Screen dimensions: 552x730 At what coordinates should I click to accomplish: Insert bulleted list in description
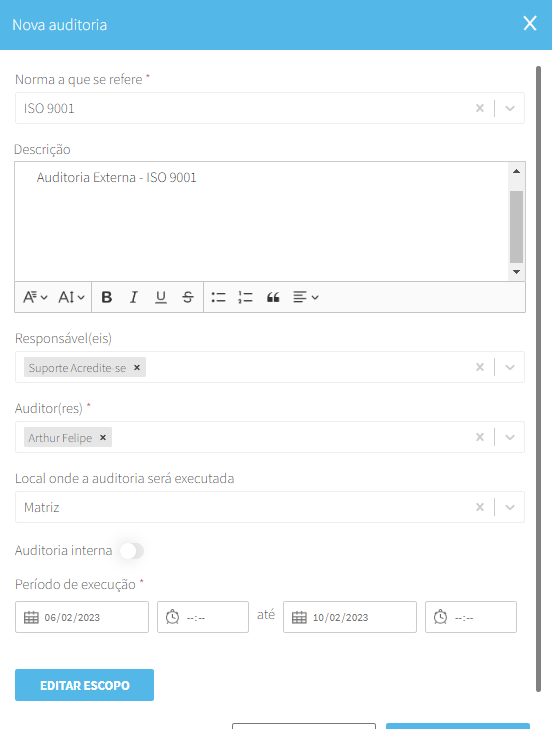(218, 297)
